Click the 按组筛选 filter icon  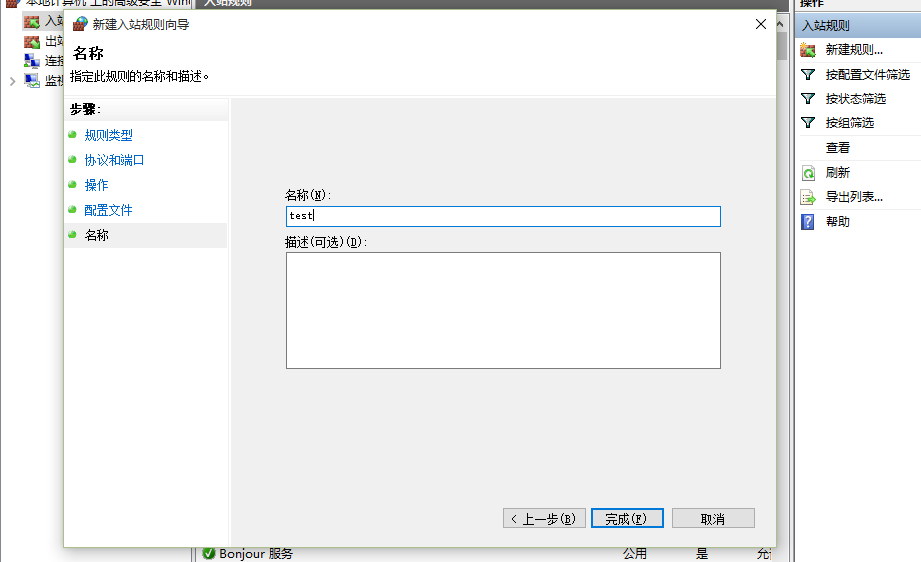[808, 123]
